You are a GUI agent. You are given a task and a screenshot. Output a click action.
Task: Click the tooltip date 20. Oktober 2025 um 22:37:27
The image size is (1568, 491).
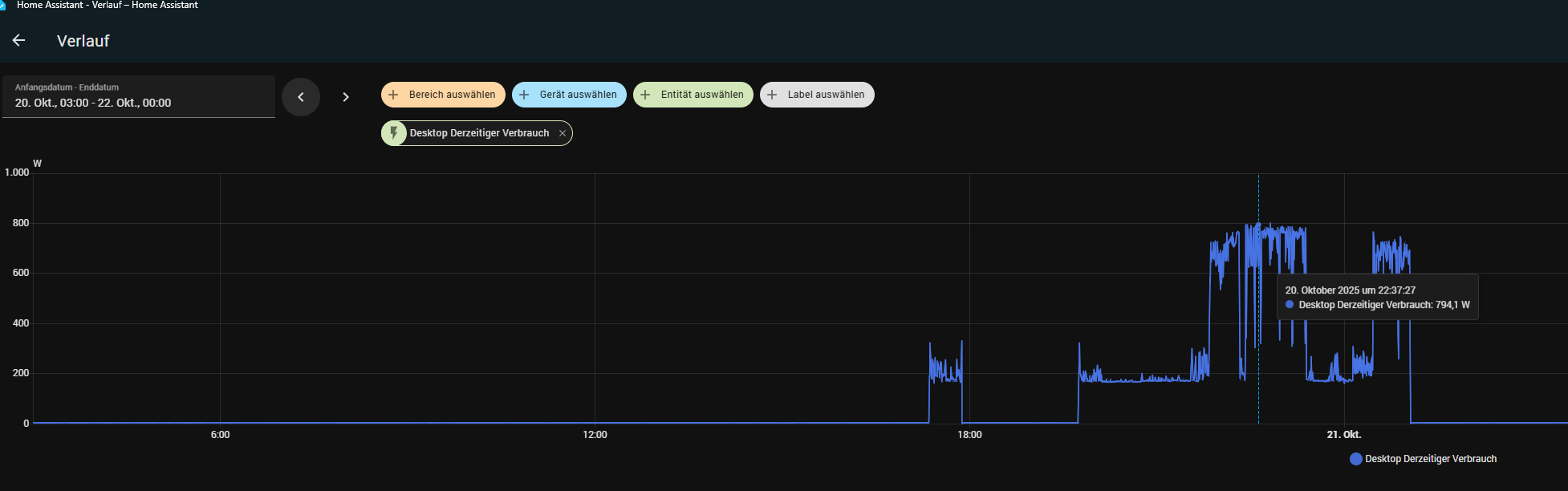[1351, 290]
